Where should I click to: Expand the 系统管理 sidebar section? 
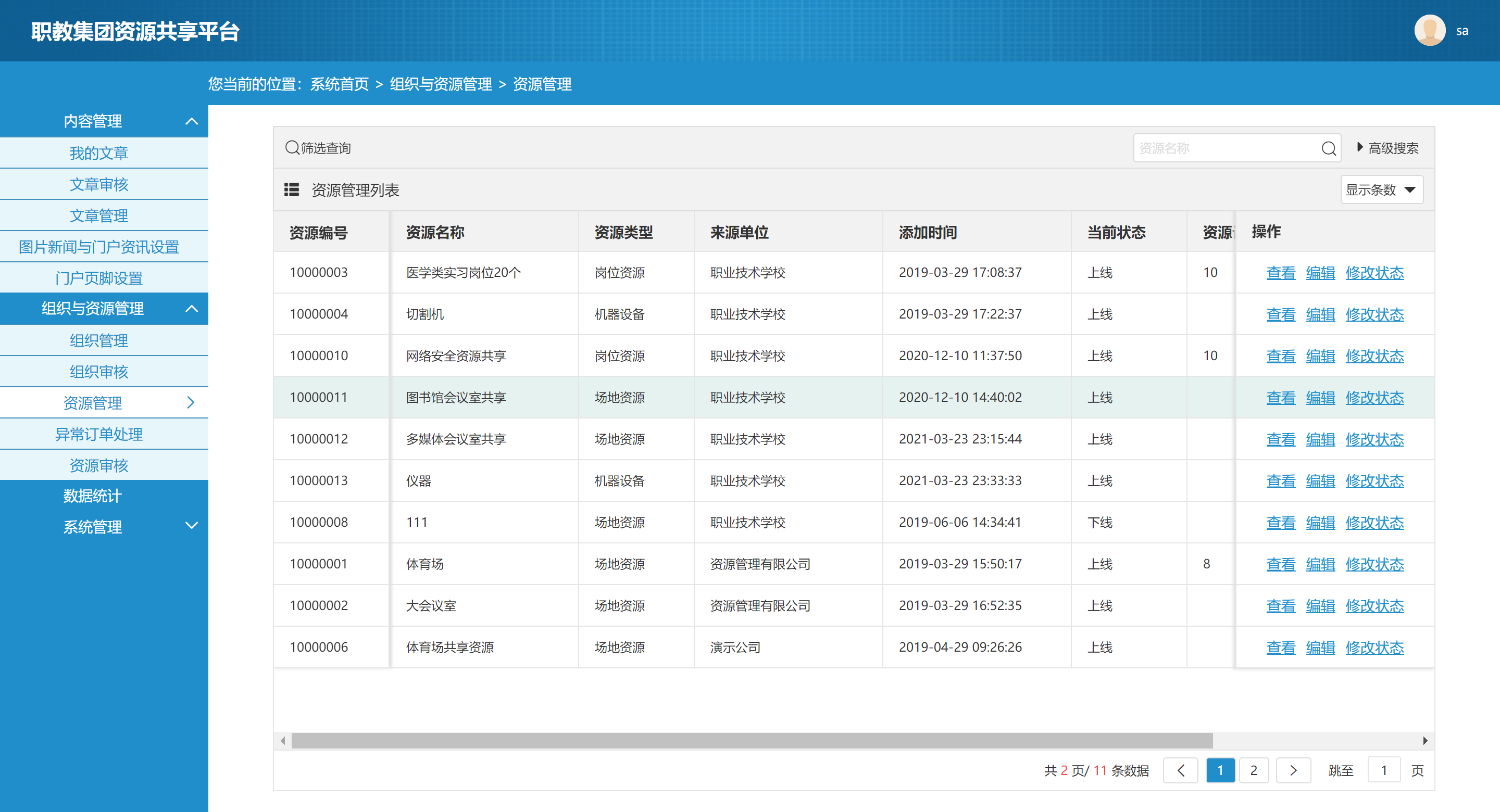pyautogui.click(x=192, y=526)
